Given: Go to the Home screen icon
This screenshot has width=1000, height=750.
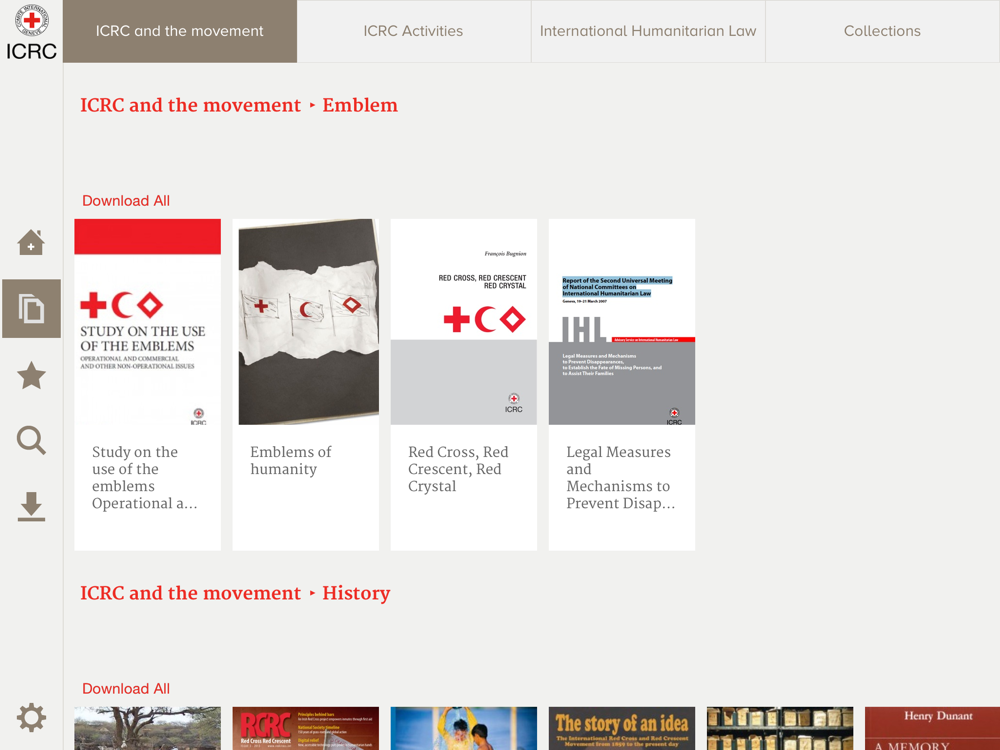Looking at the screenshot, I should pos(31,242).
